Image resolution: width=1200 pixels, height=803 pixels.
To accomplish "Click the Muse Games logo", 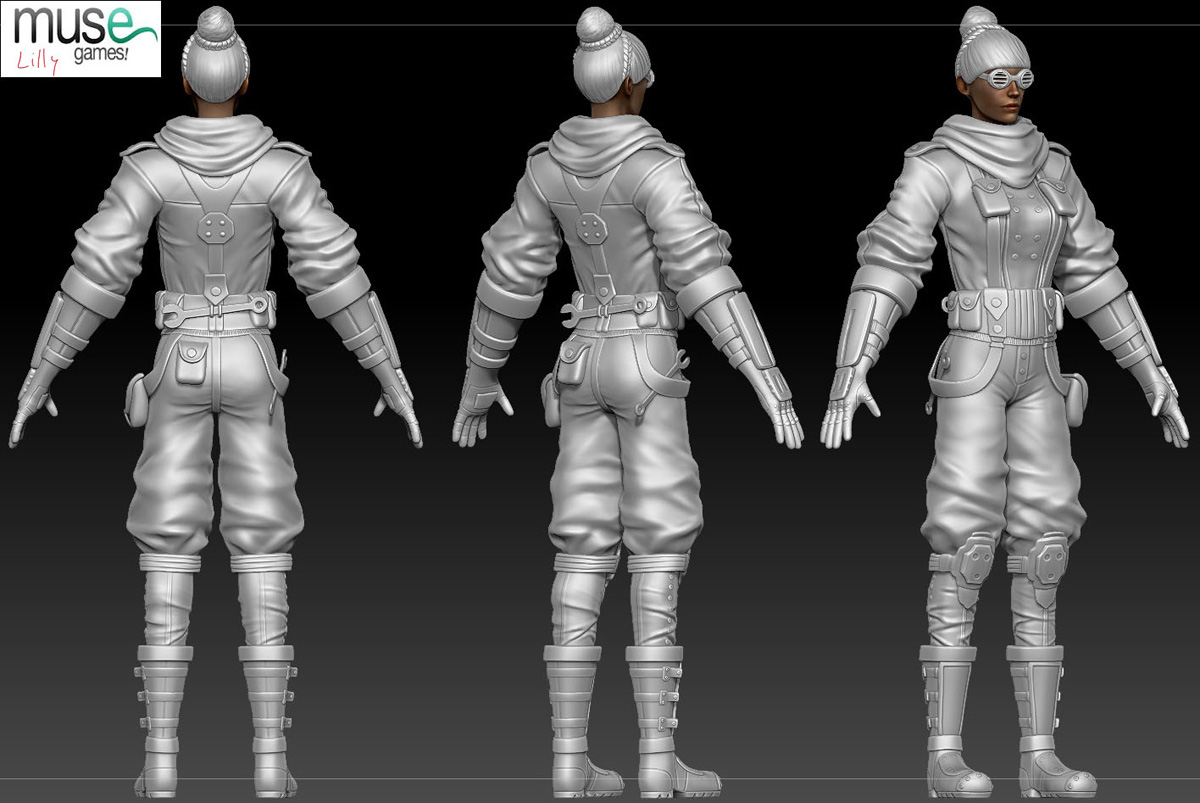I will [x=81, y=39].
